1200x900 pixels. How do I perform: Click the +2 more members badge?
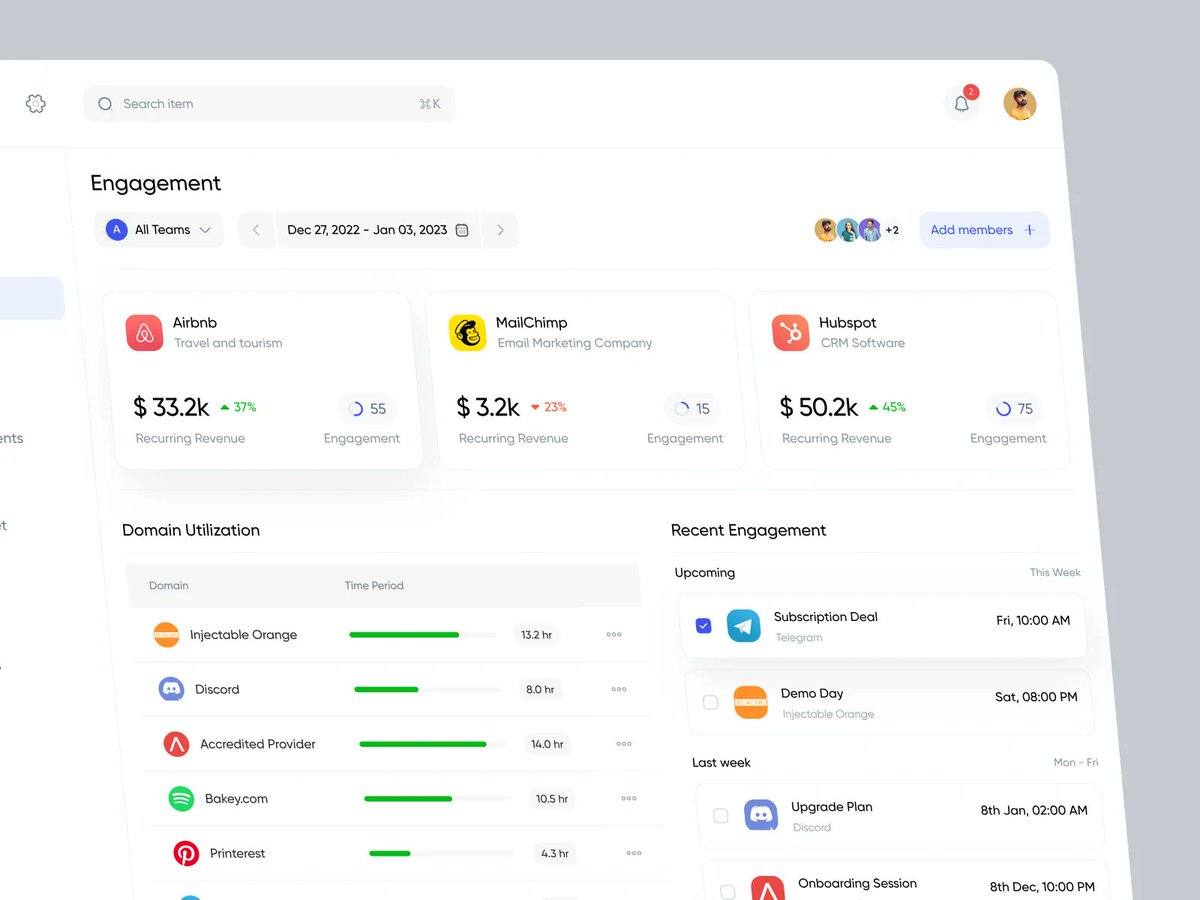pos(892,230)
